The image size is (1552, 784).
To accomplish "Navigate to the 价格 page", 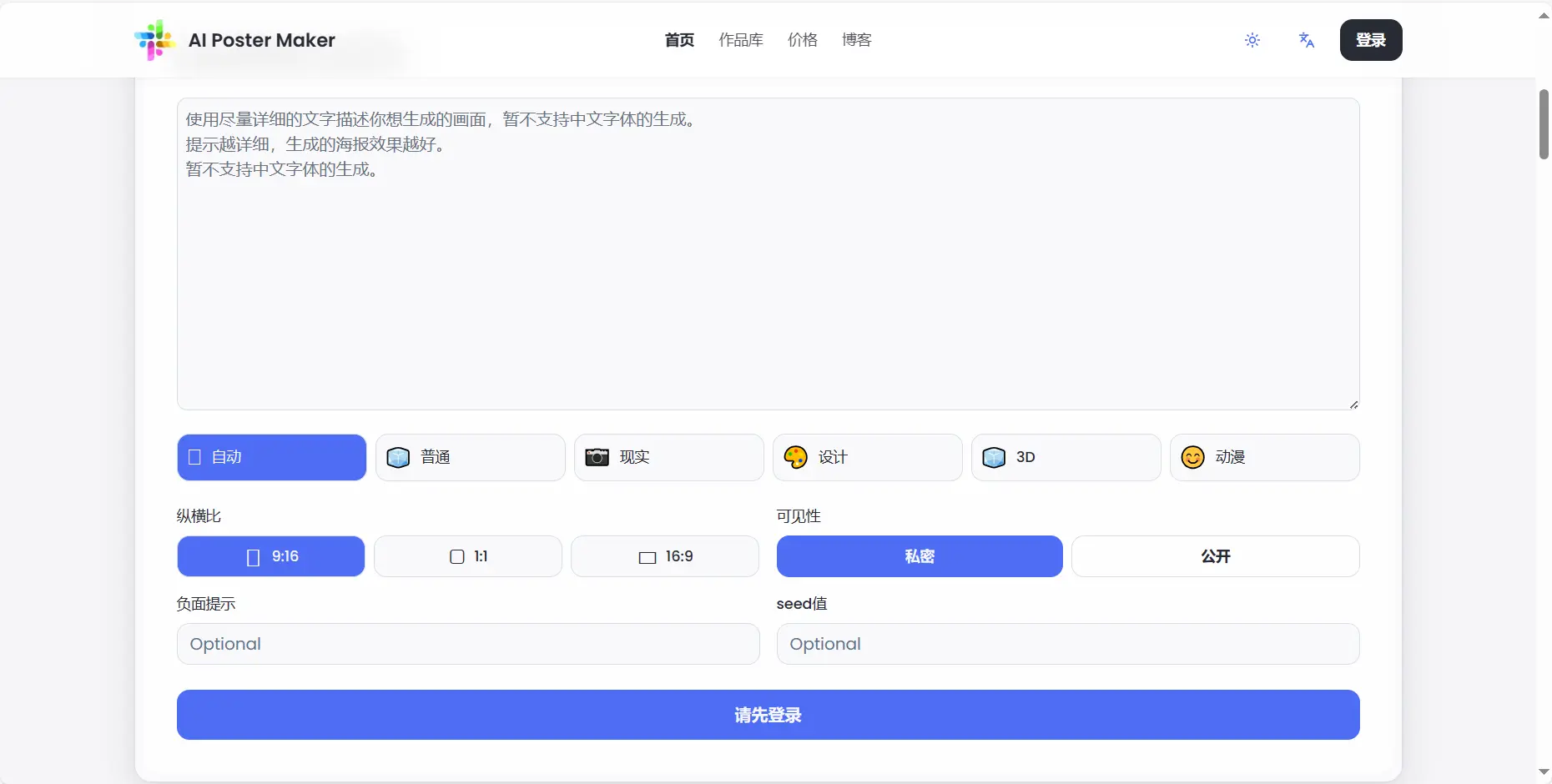I will tap(801, 39).
